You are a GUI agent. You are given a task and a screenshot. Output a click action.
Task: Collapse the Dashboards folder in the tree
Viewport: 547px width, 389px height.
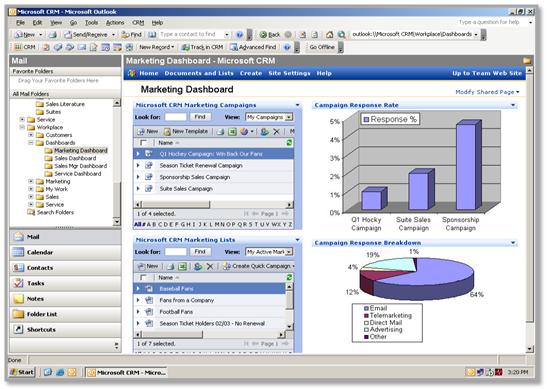point(31,143)
